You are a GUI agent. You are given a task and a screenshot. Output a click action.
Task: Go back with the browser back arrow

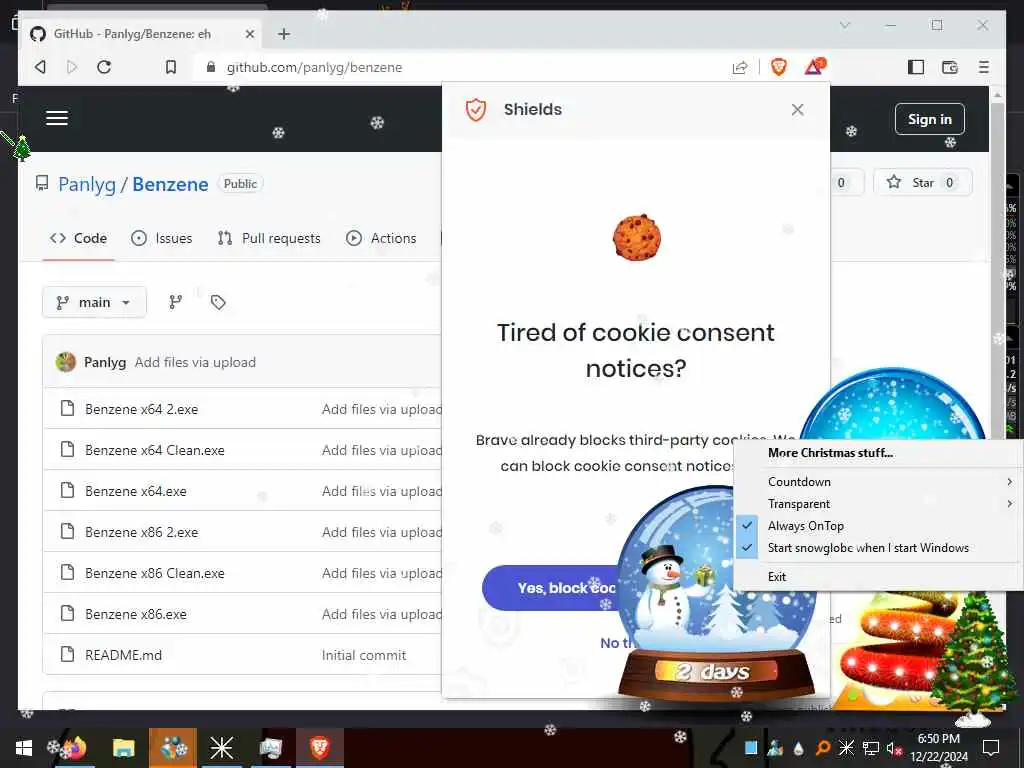tap(40, 67)
